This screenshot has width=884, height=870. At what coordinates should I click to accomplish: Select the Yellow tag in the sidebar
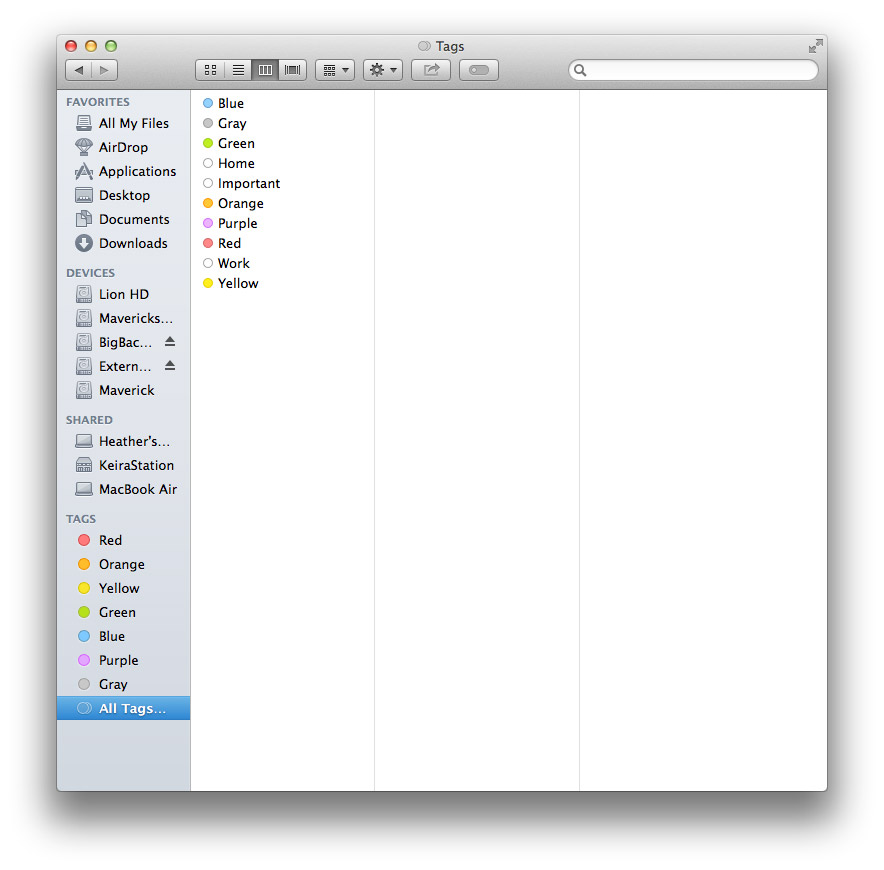coord(123,588)
